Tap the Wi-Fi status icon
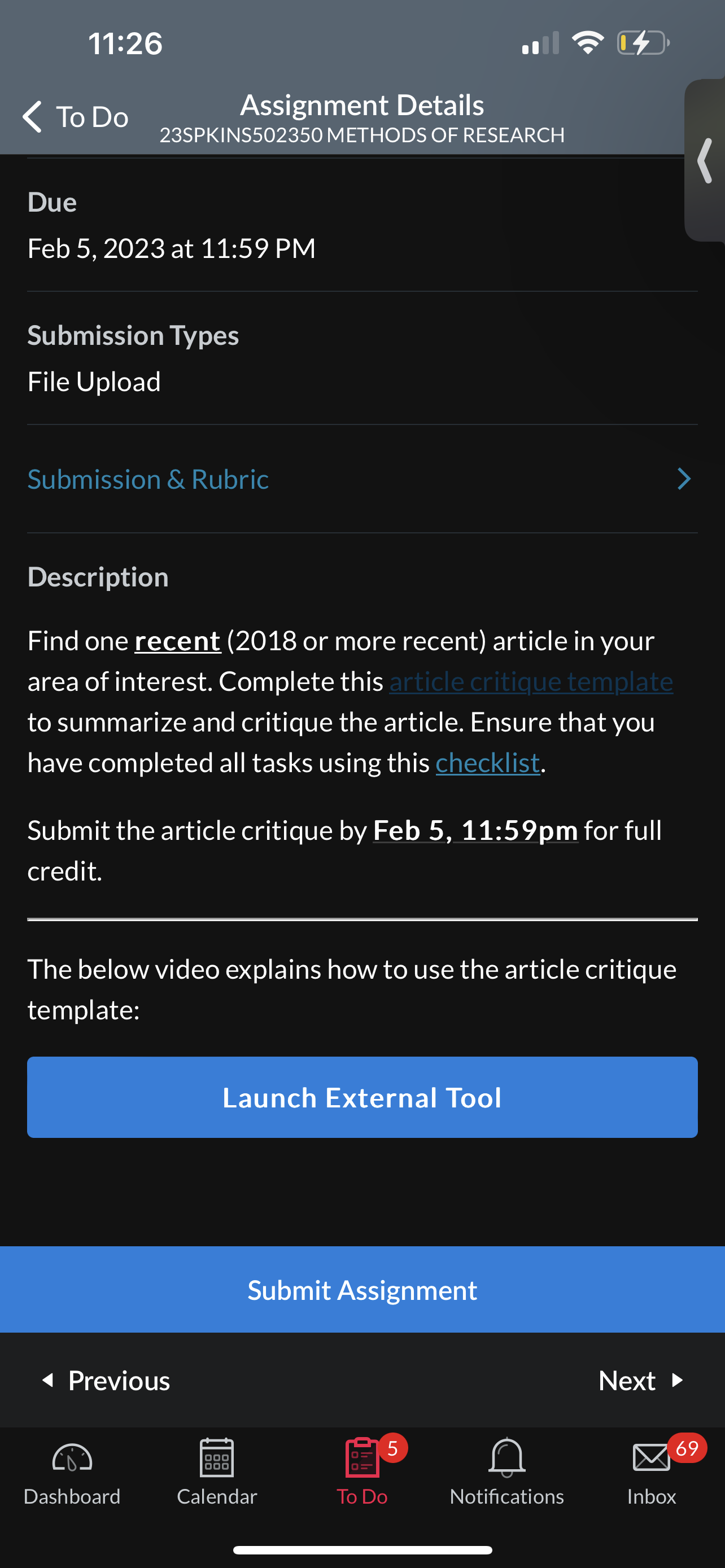Screen dimensions: 725x1568 click(x=587, y=42)
